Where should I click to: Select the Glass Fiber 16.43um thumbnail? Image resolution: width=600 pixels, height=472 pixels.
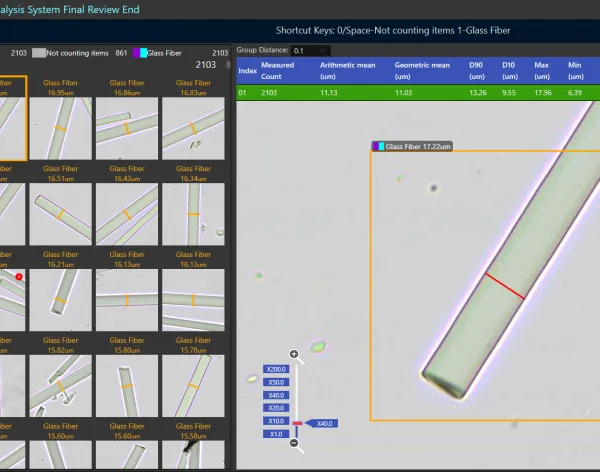(x=127, y=214)
